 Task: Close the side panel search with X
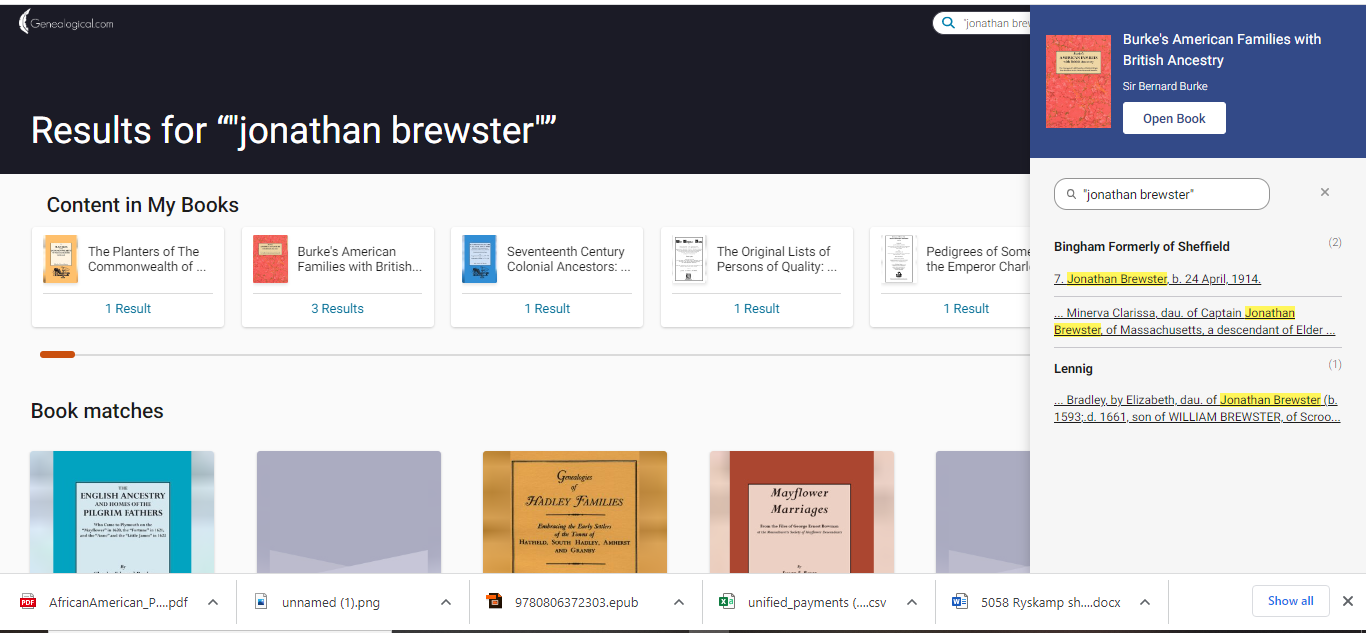point(1325,192)
